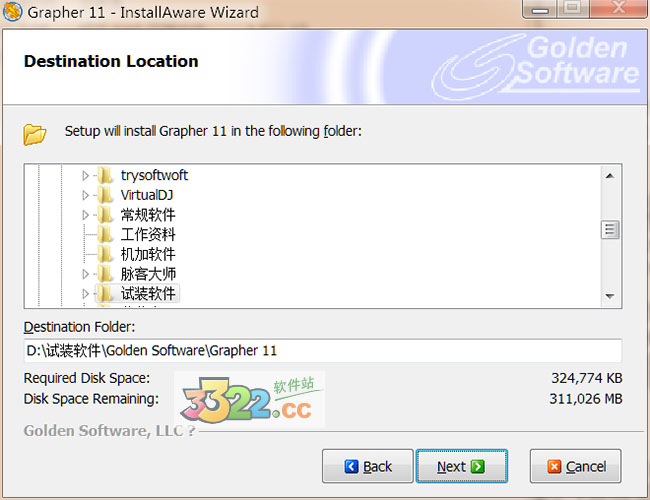
Task: Expand the VirtualDJ folder node
Action: 85,195
